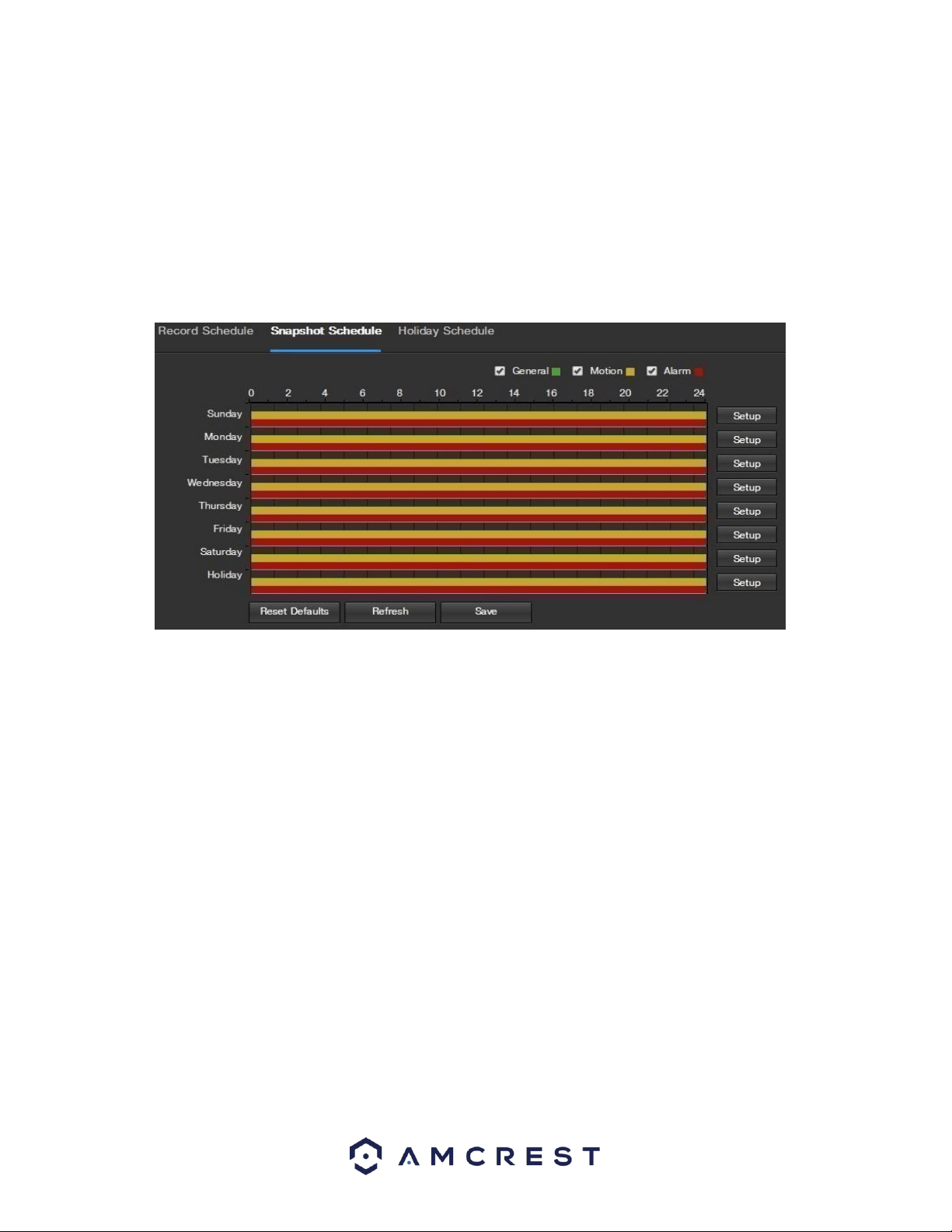Image resolution: width=952 pixels, height=1232 pixels.
Task: Click Setup for Tuesday
Action: tap(746, 463)
